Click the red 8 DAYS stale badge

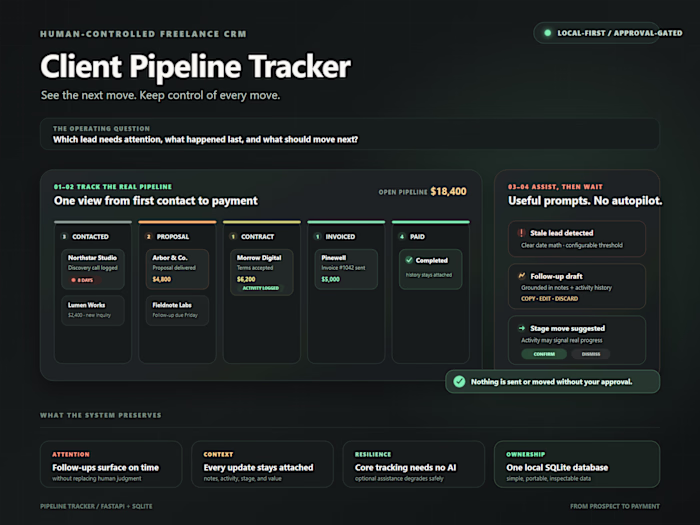[x=83, y=280]
